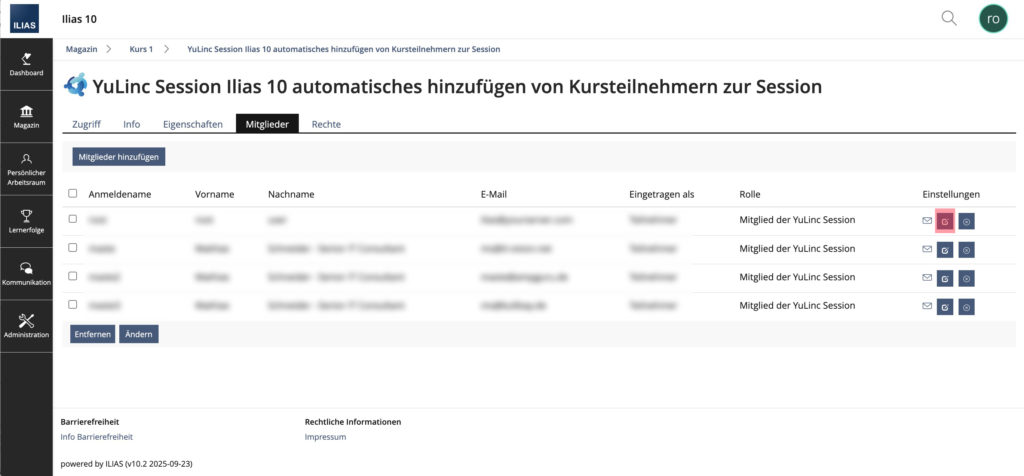This screenshot has width=1024, height=476.
Task: Click the edit icon in the first member row
Action: coord(945,221)
